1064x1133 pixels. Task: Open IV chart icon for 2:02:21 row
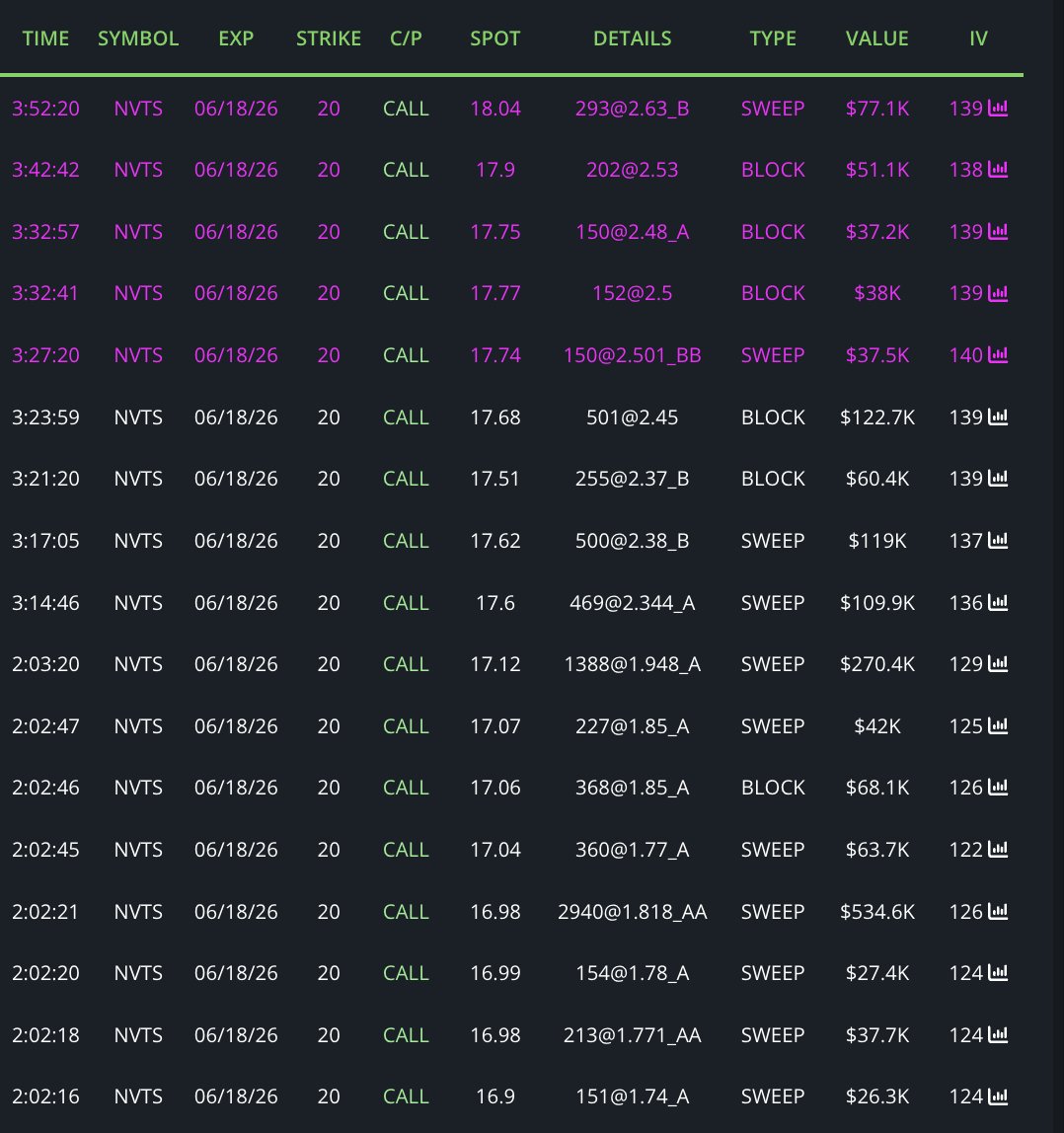tap(998, 911)
